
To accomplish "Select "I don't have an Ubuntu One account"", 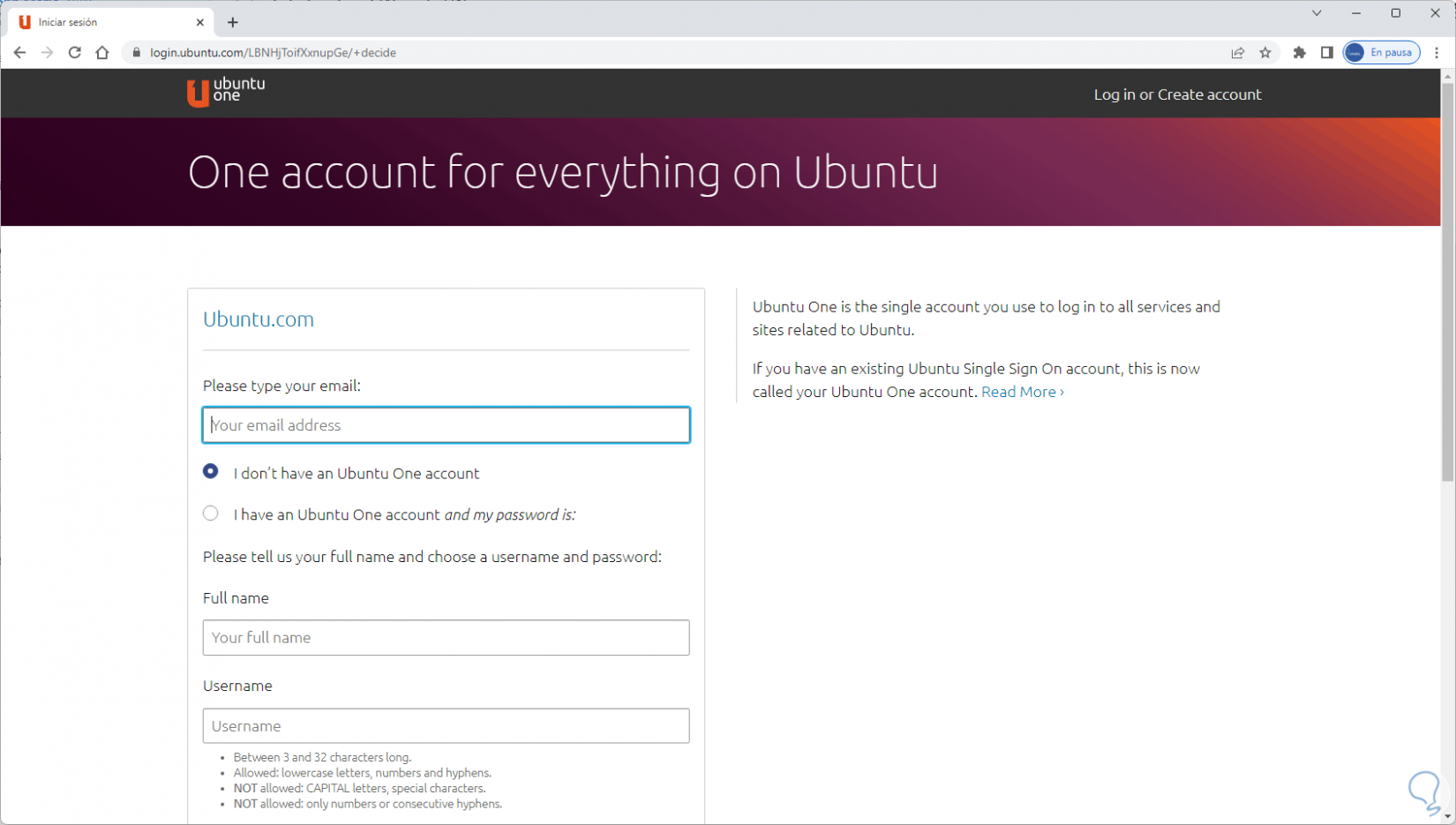I will [211, 472].
